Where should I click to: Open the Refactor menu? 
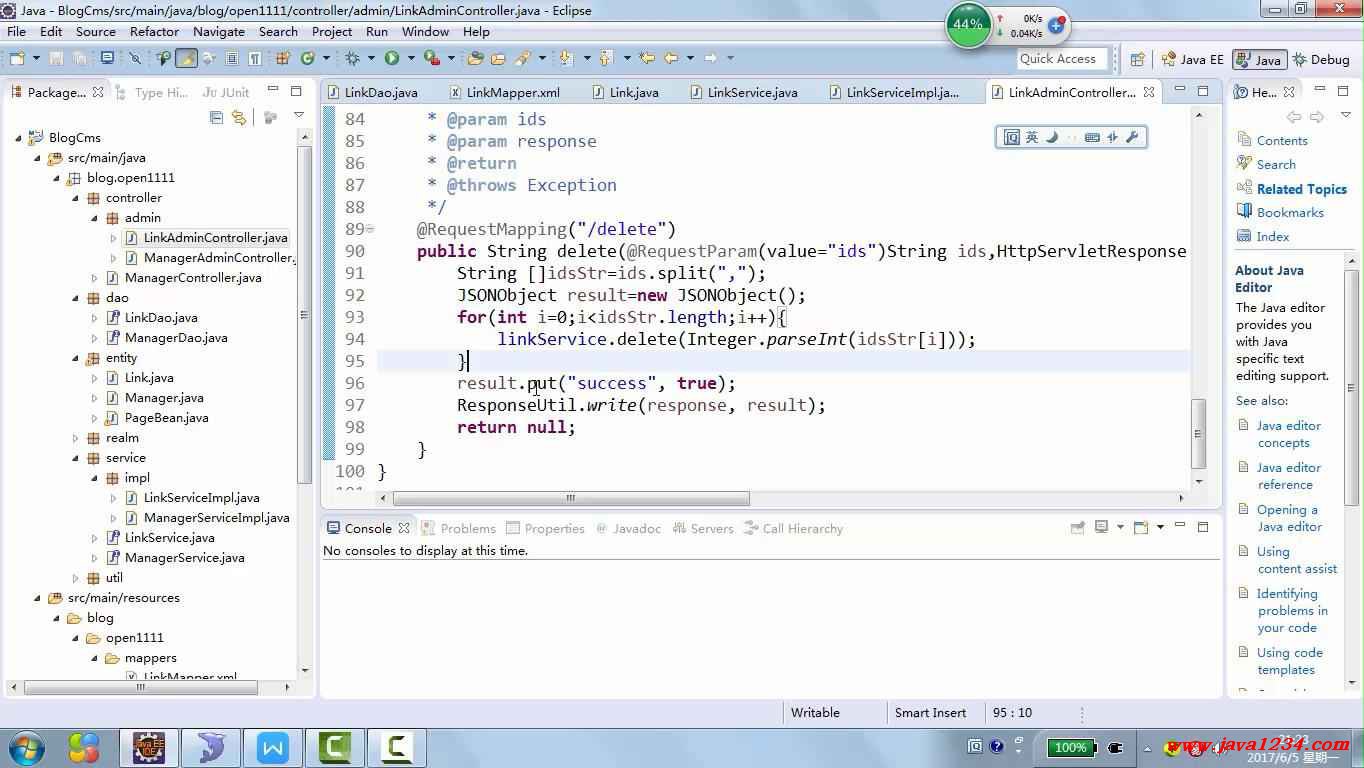point(154,31)
